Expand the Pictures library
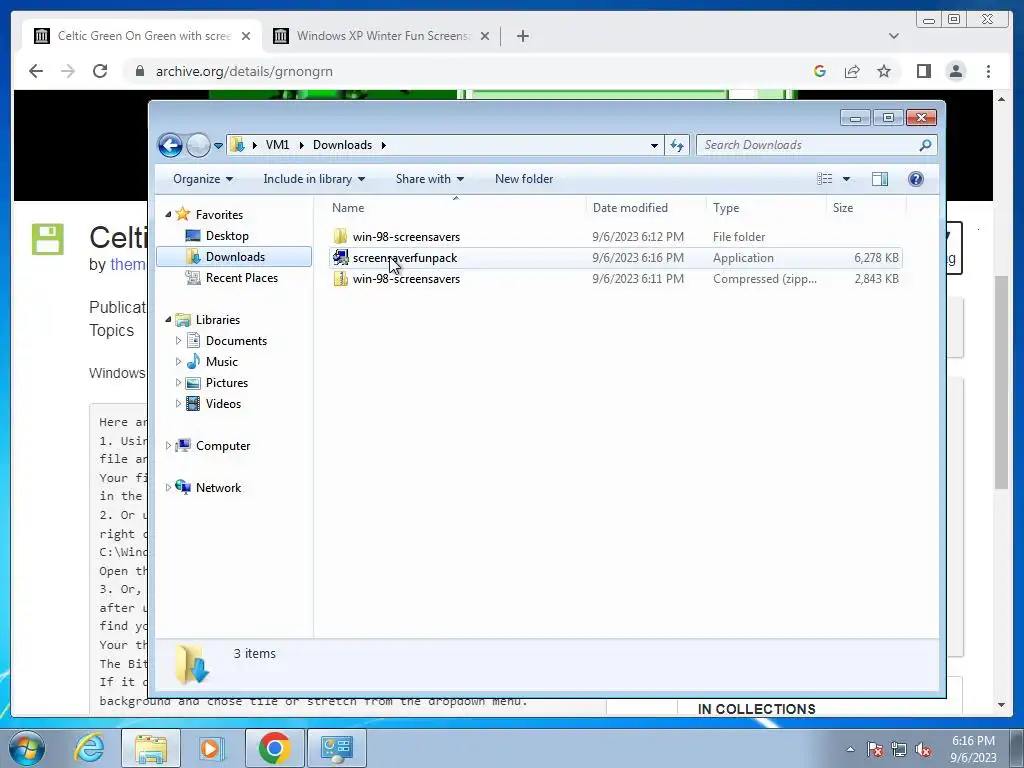Image resolution: width=1024 pixels, height=768 pixels. point(178,383)
